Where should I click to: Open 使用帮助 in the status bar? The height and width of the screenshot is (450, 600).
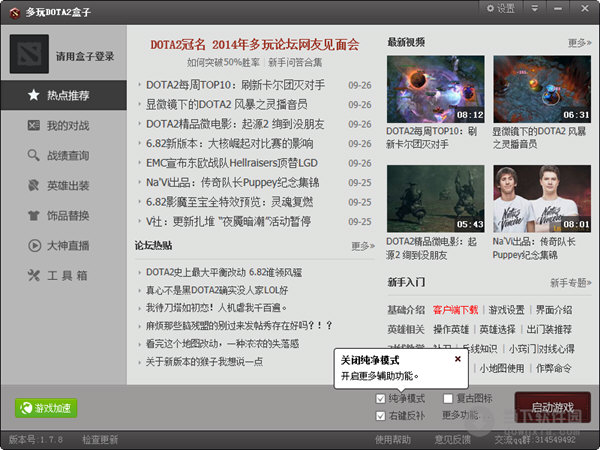point(393,440)
